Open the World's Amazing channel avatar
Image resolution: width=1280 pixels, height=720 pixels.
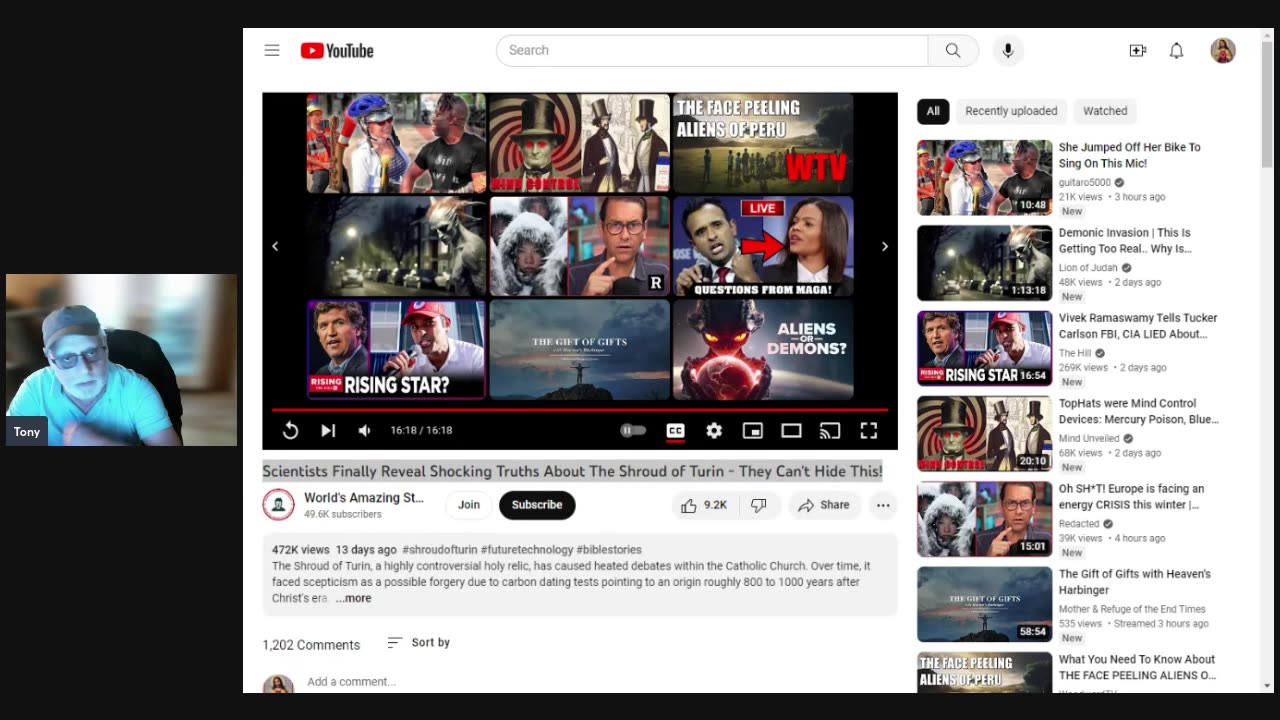click(278, 505)
